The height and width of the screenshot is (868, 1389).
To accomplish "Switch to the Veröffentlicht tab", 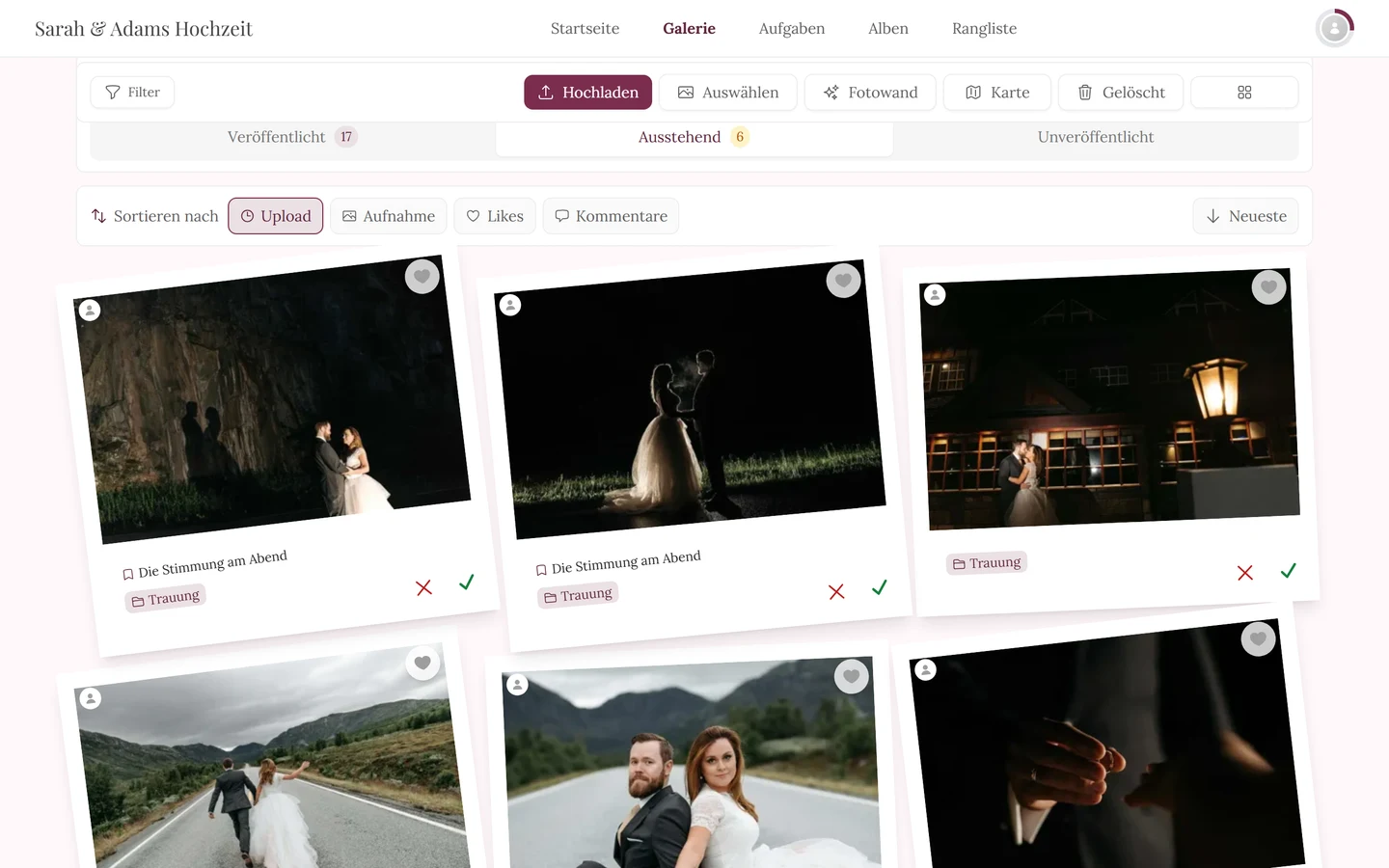I will click(292, 137).
